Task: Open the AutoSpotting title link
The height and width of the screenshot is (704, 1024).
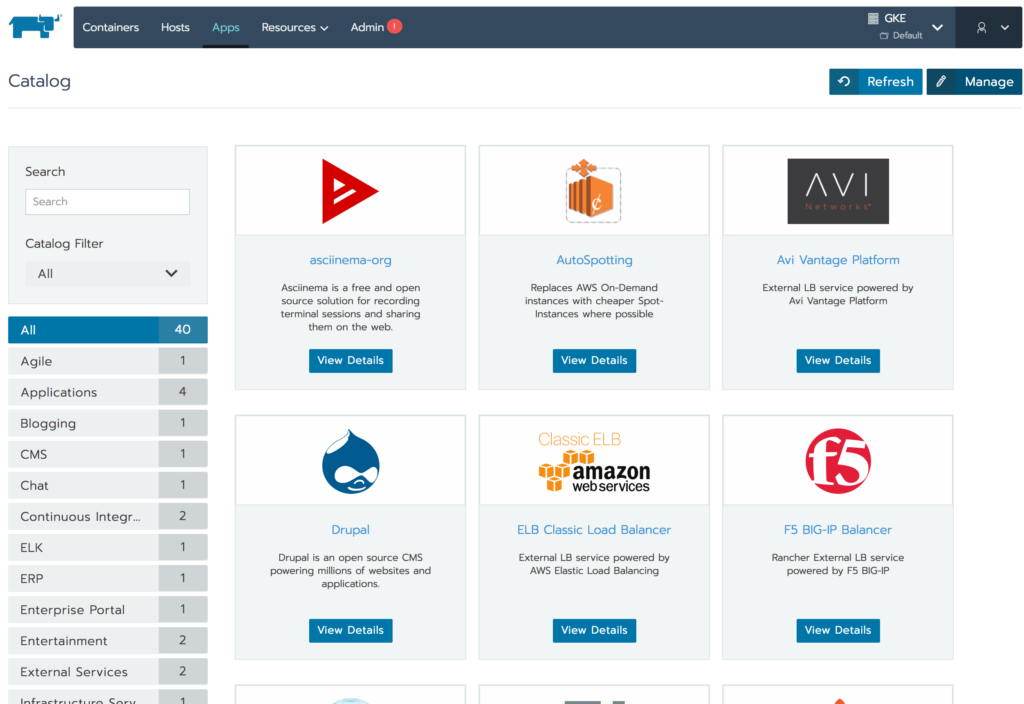Action: pos(594,260)
